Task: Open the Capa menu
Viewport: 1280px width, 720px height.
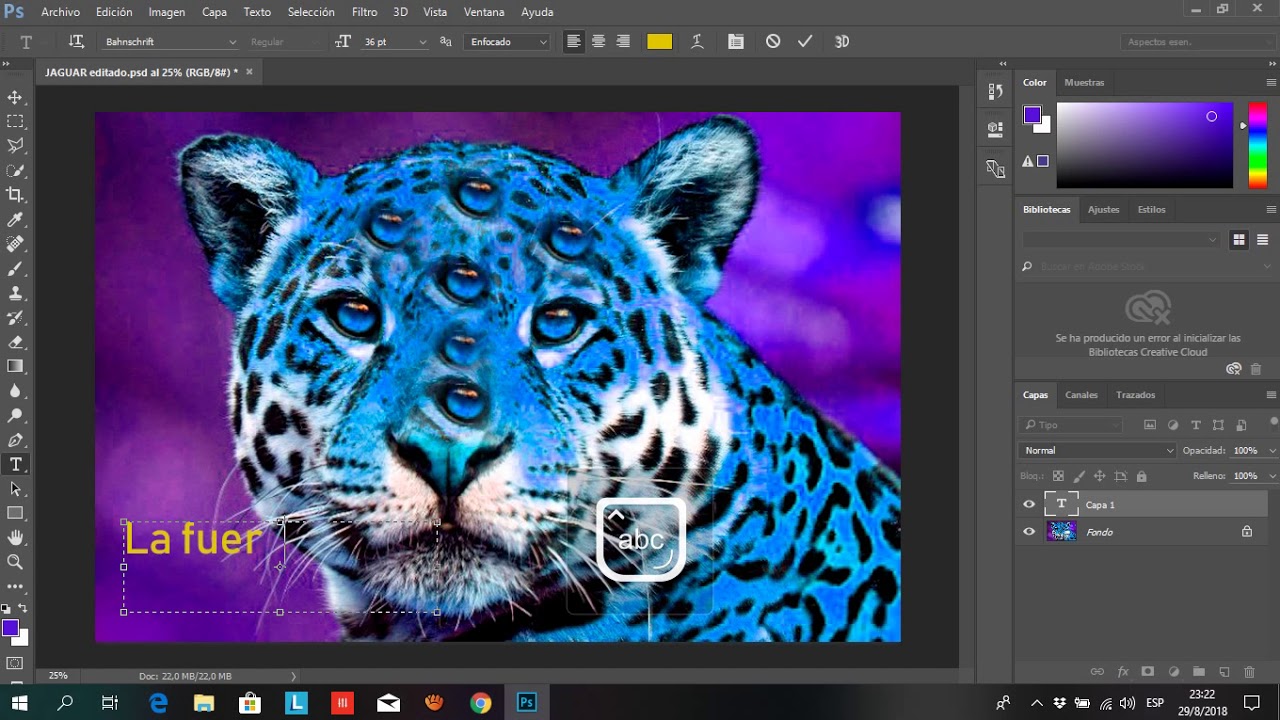Action: point(214,12)
